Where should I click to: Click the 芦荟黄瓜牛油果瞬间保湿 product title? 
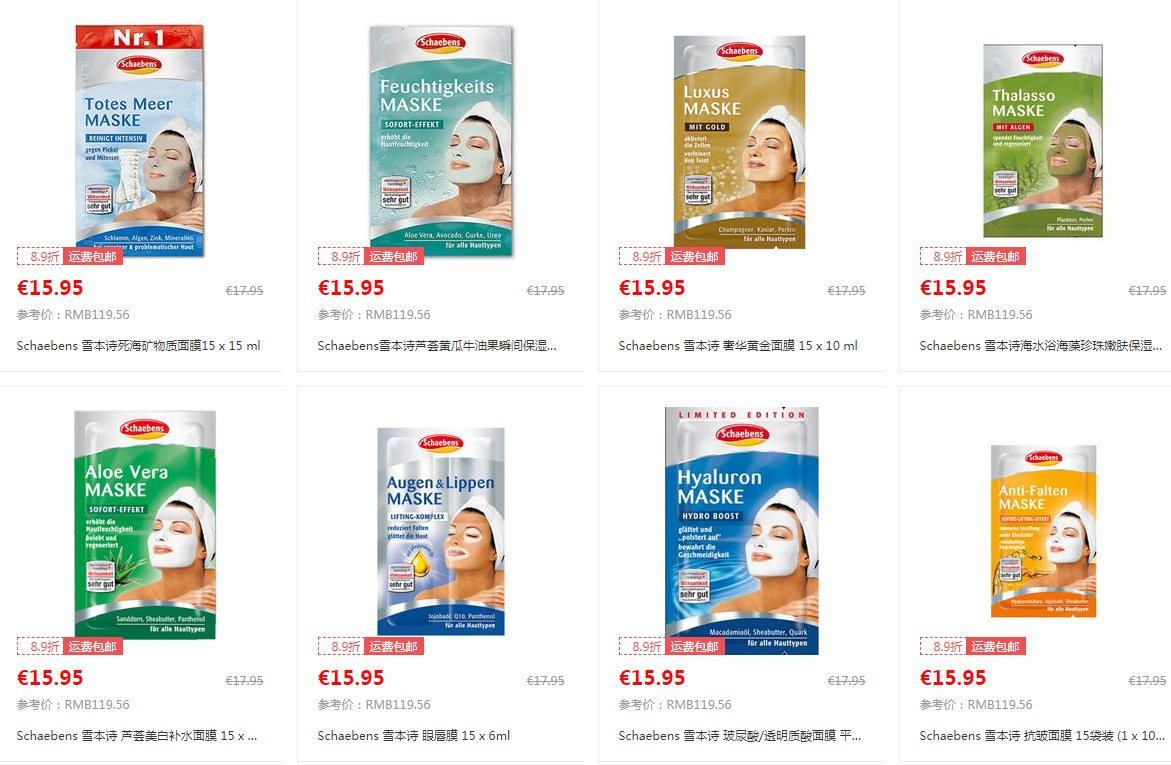(437, 346)
